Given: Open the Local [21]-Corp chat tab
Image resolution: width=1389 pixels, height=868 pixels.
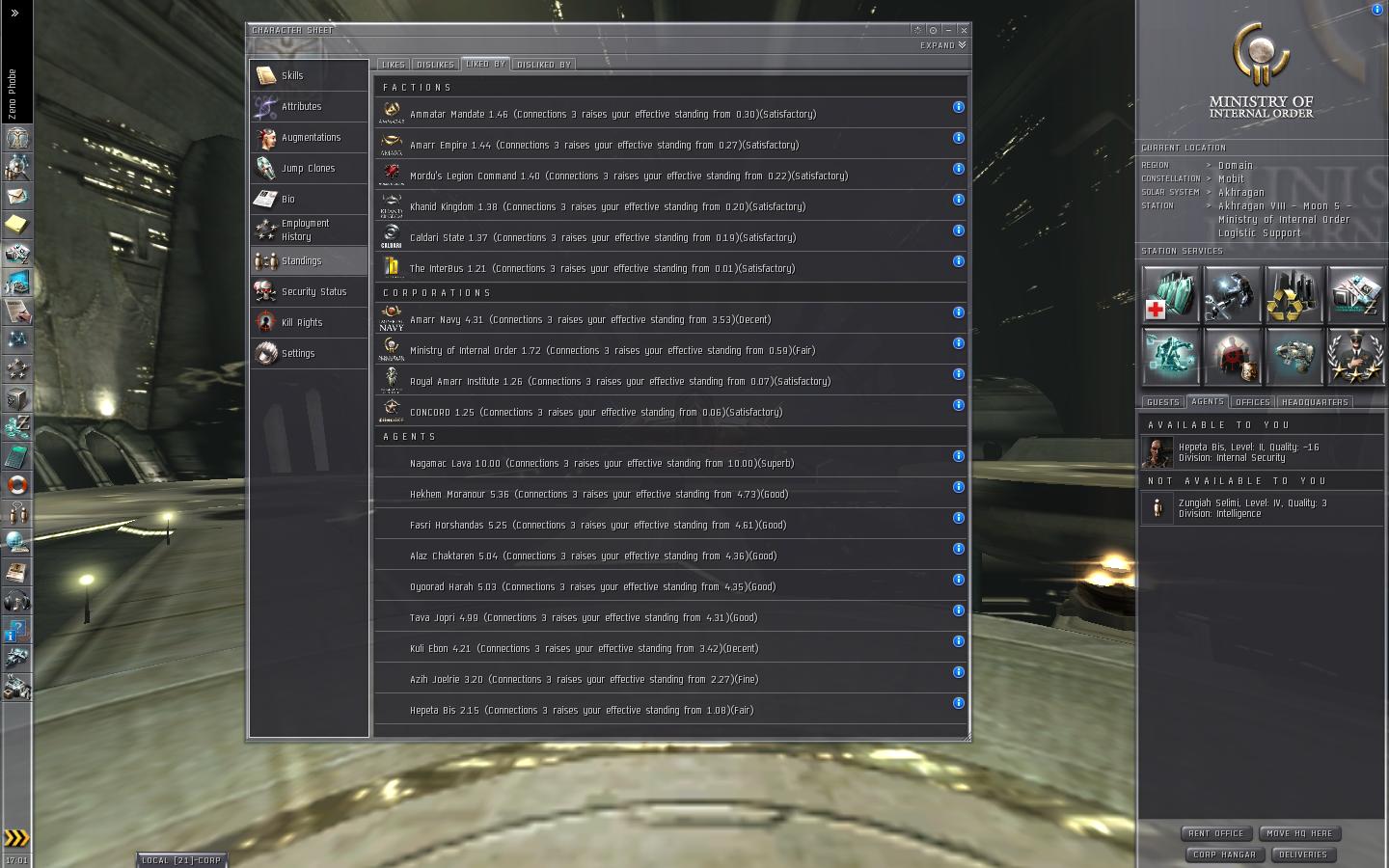Looking at the screenshot, I should (x=181, y=860).
